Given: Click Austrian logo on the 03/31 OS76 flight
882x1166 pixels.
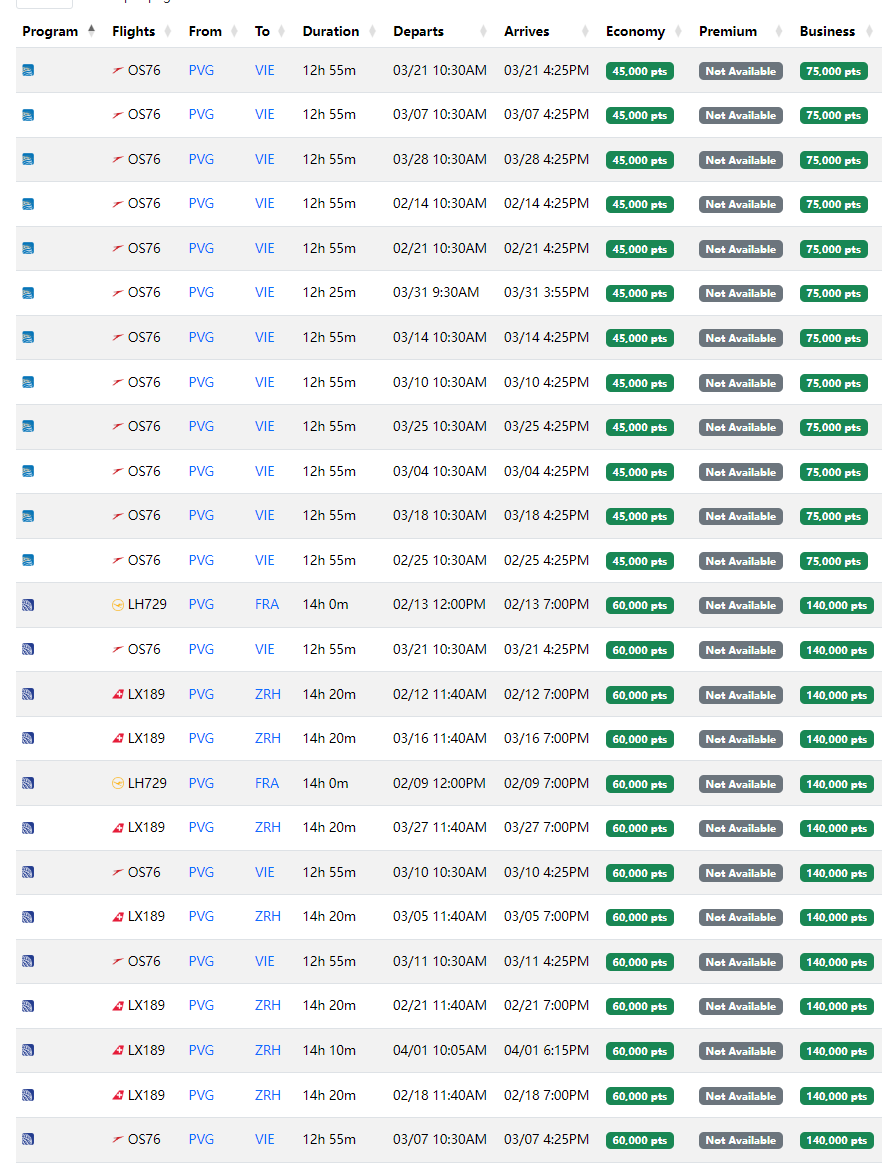Looking at the screenshot, I should (x=118, y=293).
